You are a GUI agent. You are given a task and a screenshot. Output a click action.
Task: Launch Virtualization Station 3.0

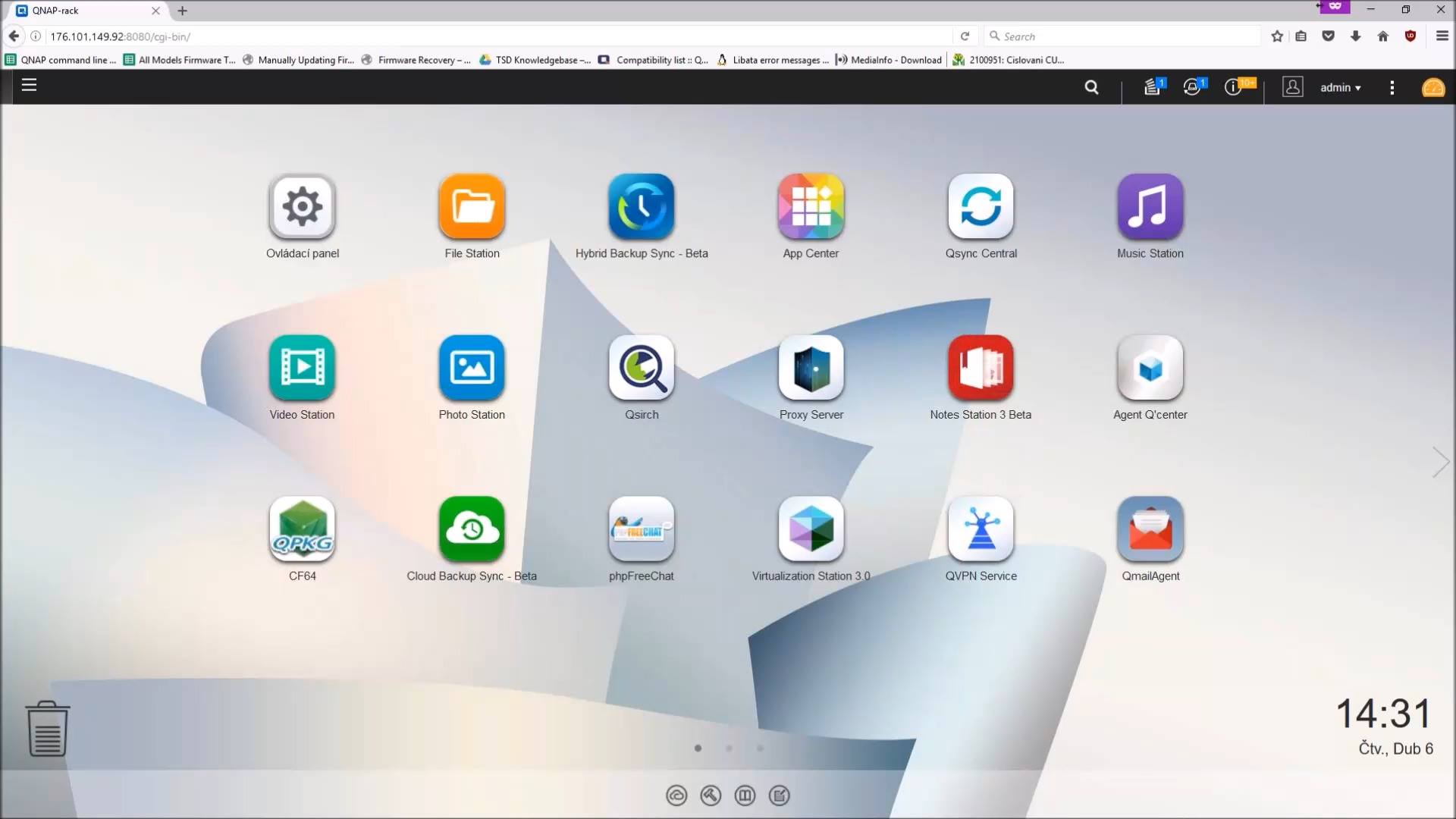coord(811,529)
